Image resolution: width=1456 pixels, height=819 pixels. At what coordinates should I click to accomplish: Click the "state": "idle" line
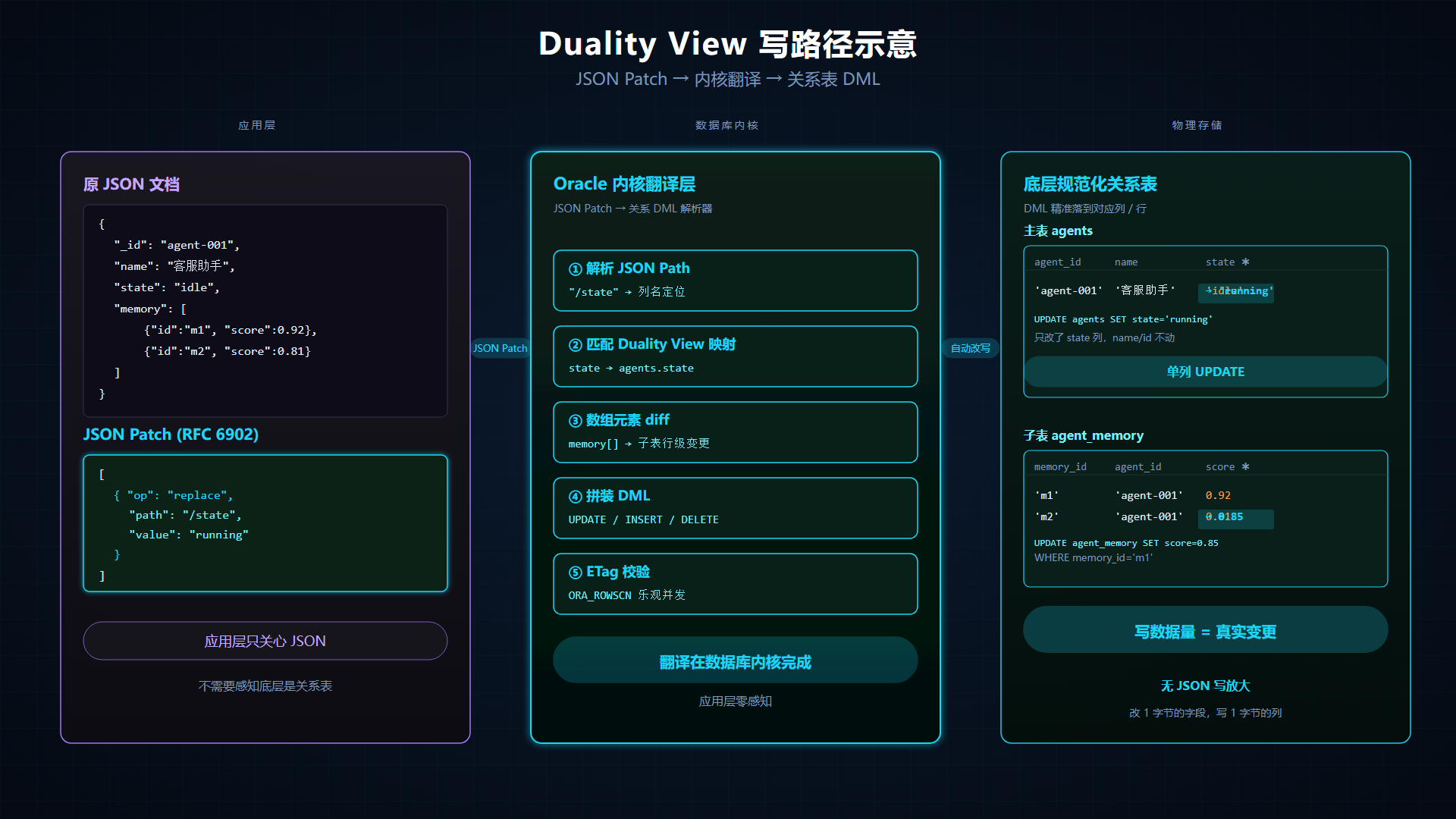click(167, 287)
